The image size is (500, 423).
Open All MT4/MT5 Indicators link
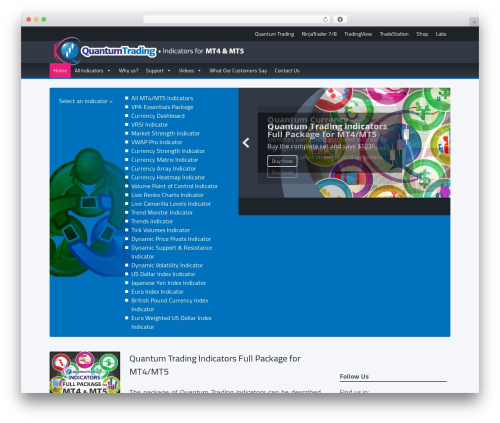[x=162, y=98]
